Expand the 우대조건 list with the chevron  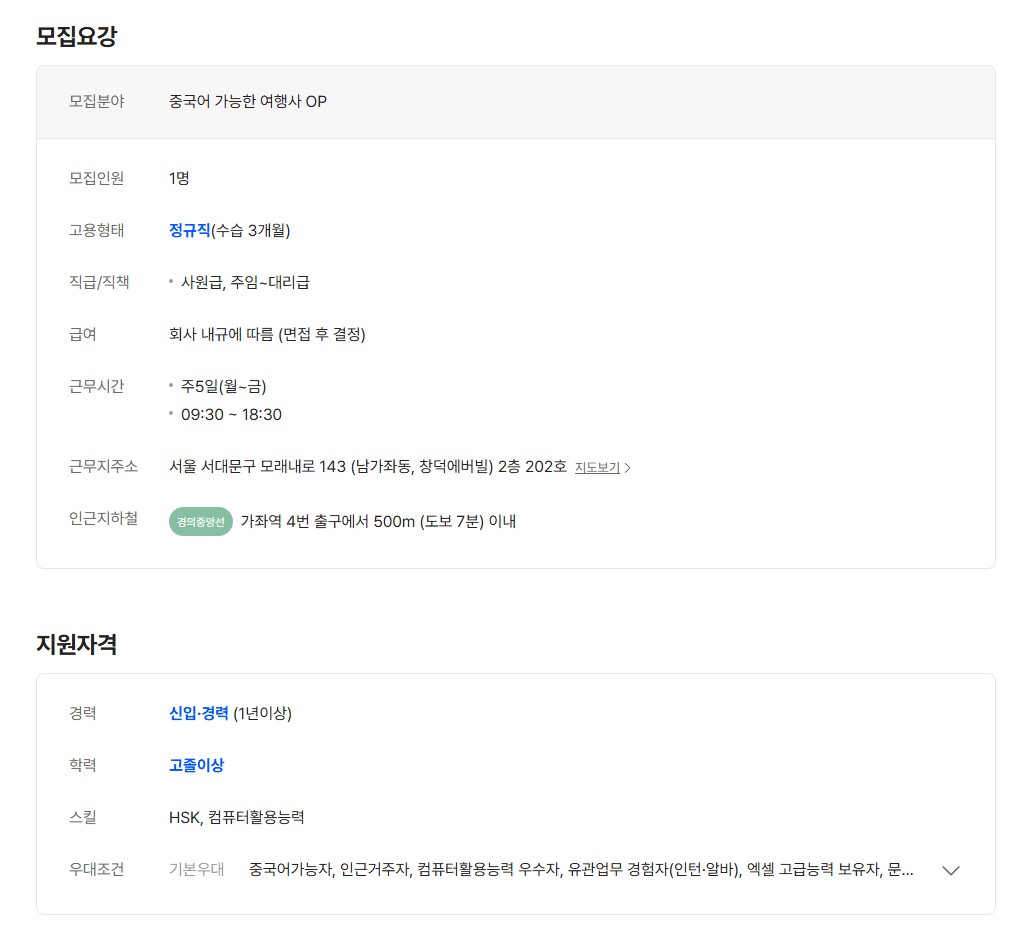[951, 870]
